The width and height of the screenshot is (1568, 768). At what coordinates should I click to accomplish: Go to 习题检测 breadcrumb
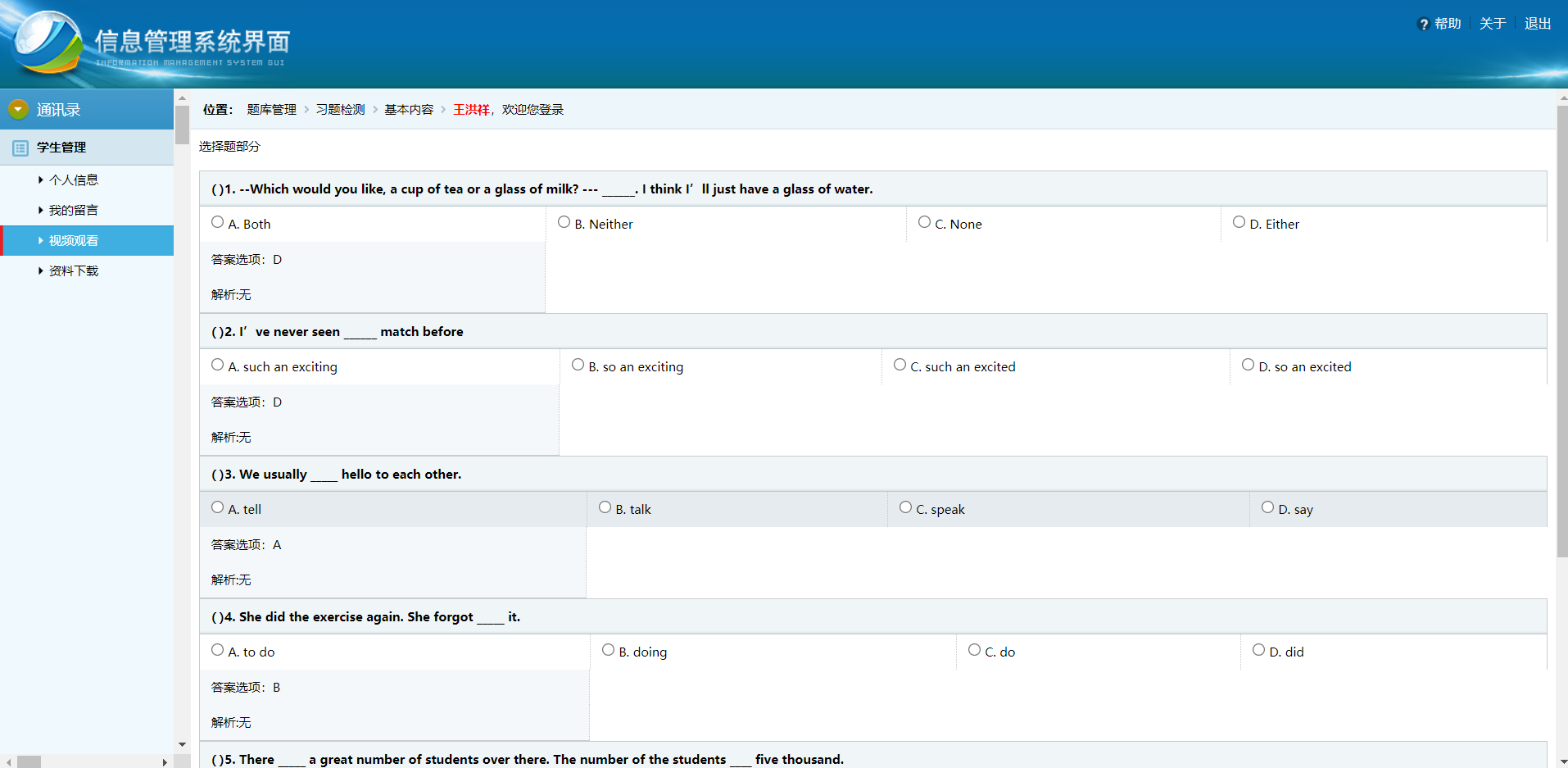(340, 109)
